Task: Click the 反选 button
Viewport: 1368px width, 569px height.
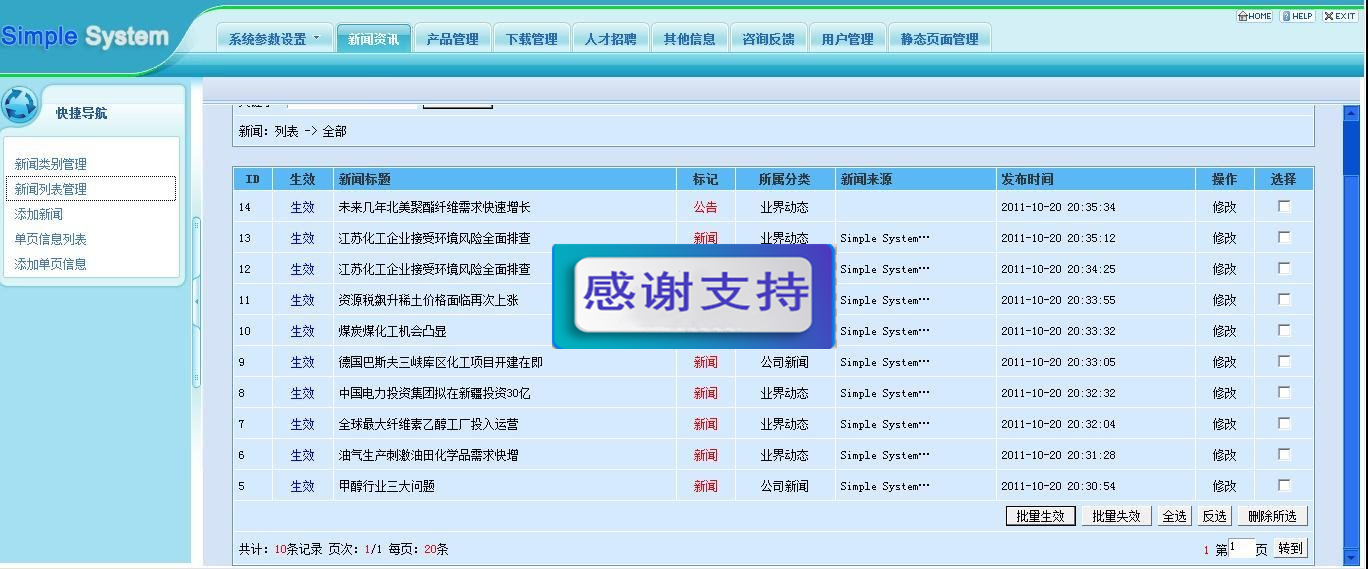Action: pyautogui.click(x=1214, y=516)
